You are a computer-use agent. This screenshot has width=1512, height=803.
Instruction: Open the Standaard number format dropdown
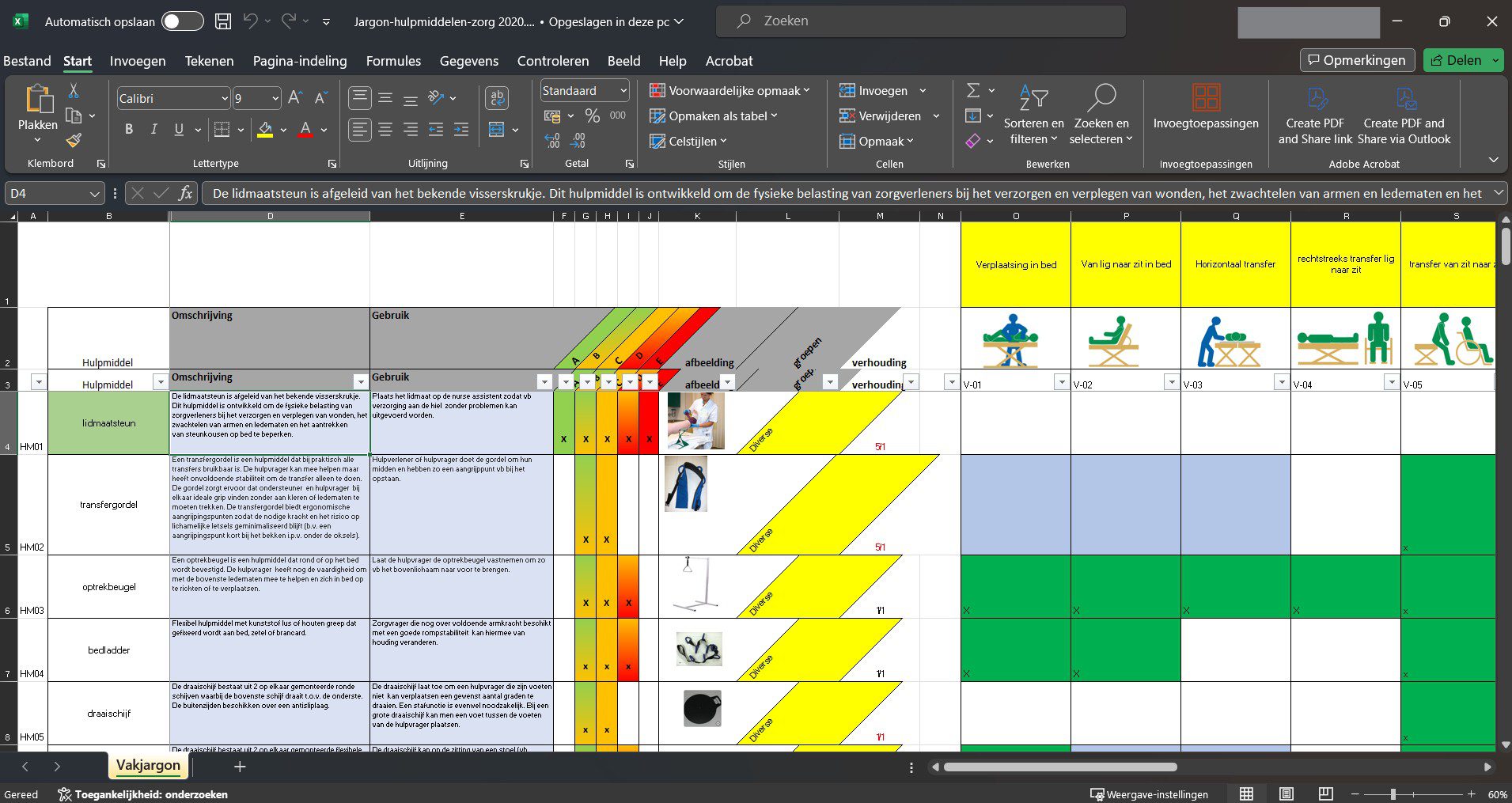pos(623,91)
